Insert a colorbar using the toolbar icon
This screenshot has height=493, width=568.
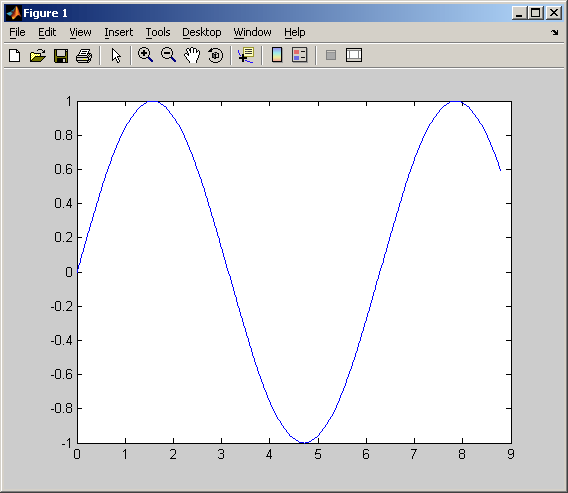(277, 55)
